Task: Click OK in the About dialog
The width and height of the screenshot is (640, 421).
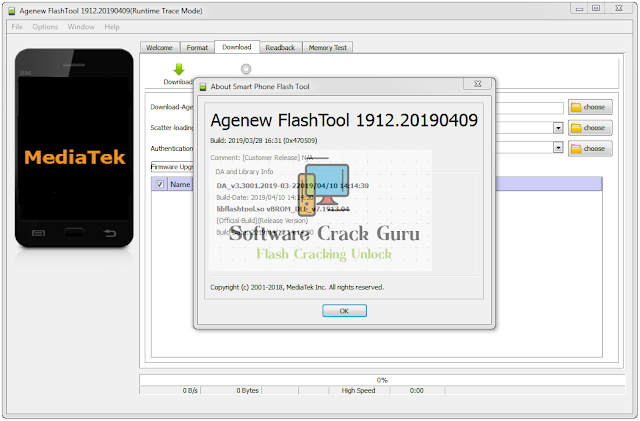Action: point(344,311)
